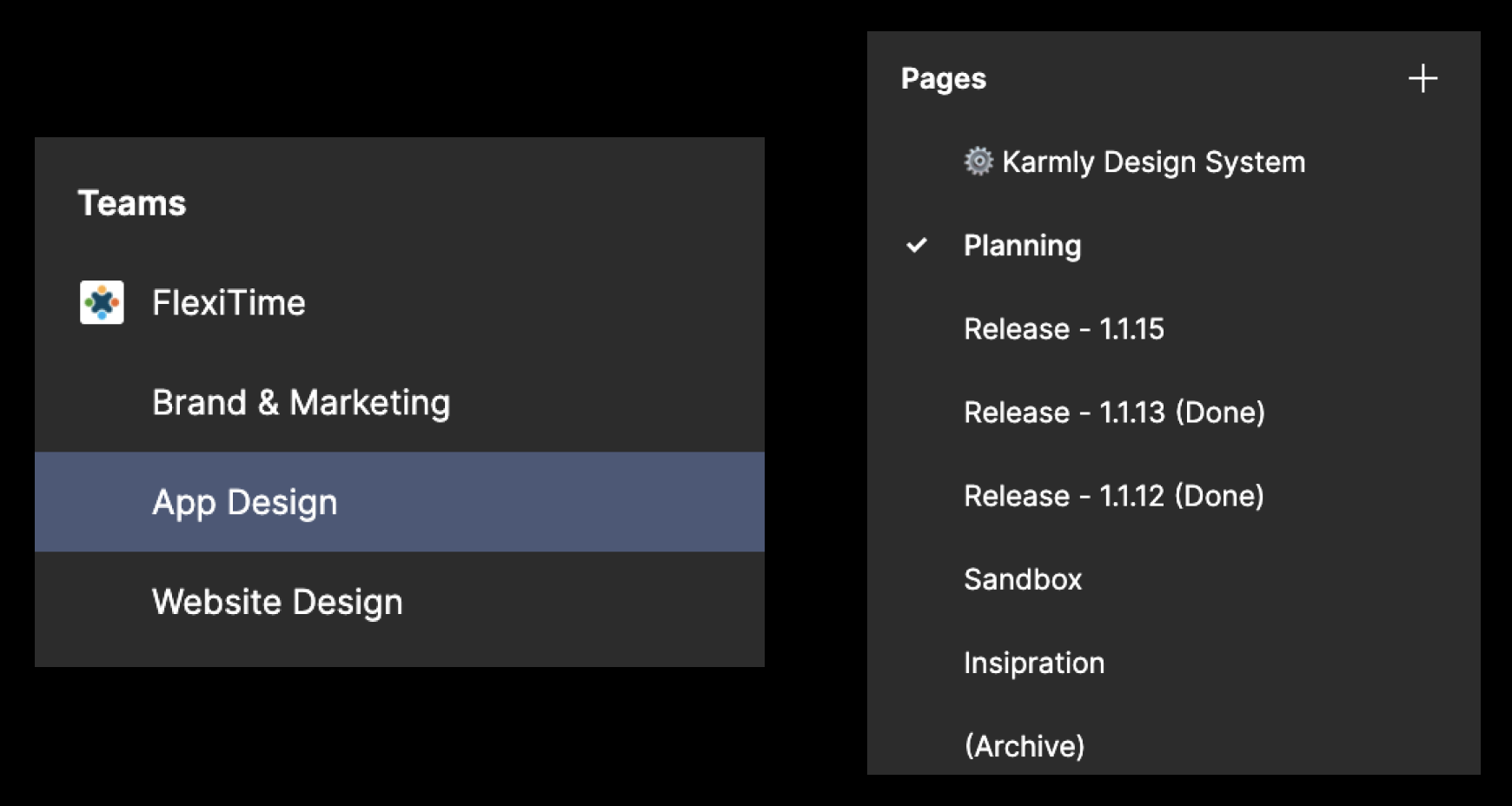The width and height of the screenshot is (1512, 806).
Task: Click the Teams section heading
Action: point(132,203)
